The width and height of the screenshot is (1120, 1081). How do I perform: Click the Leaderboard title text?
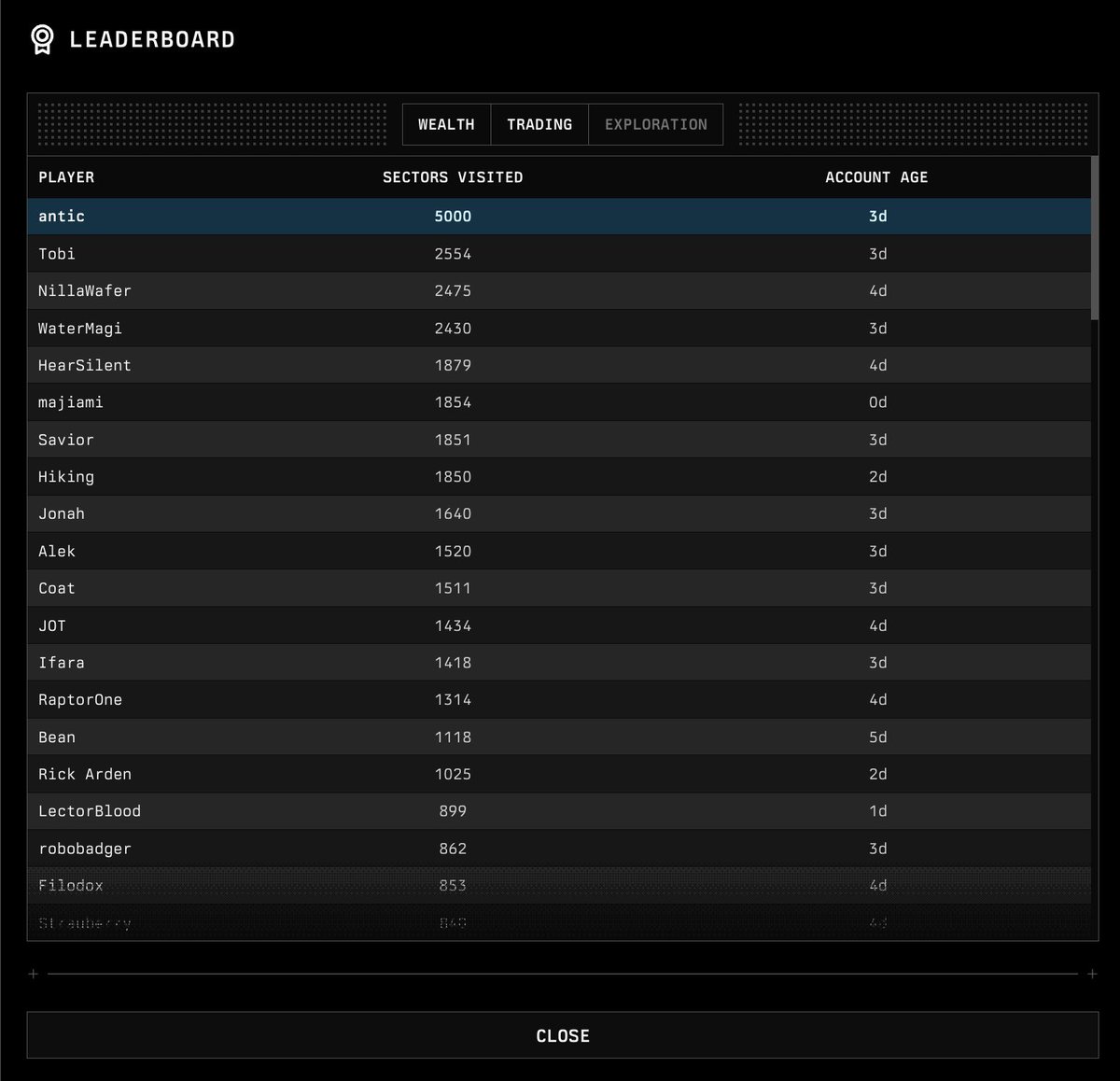coord(152,39)
